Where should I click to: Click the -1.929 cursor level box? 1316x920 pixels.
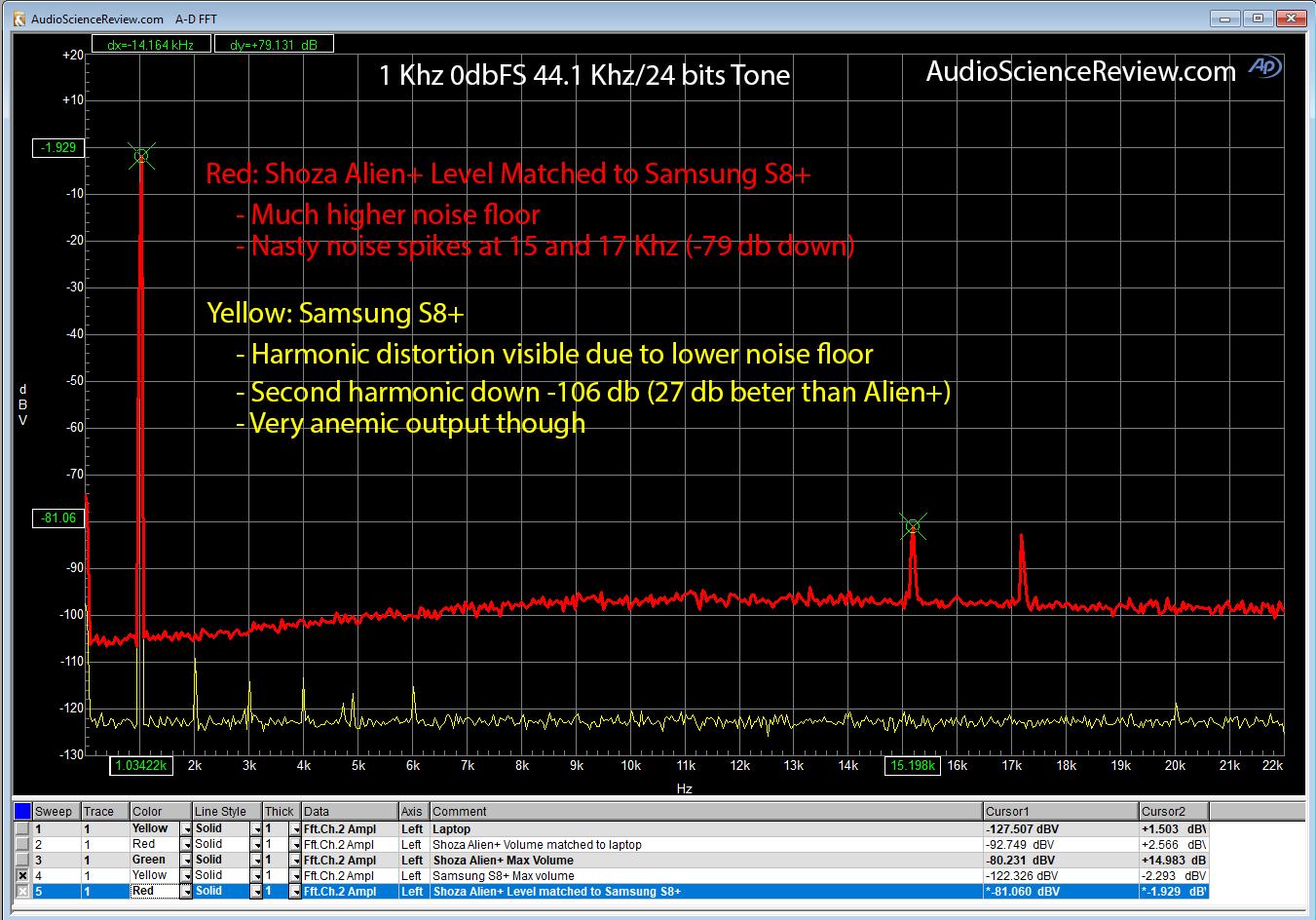coord(58,147)
